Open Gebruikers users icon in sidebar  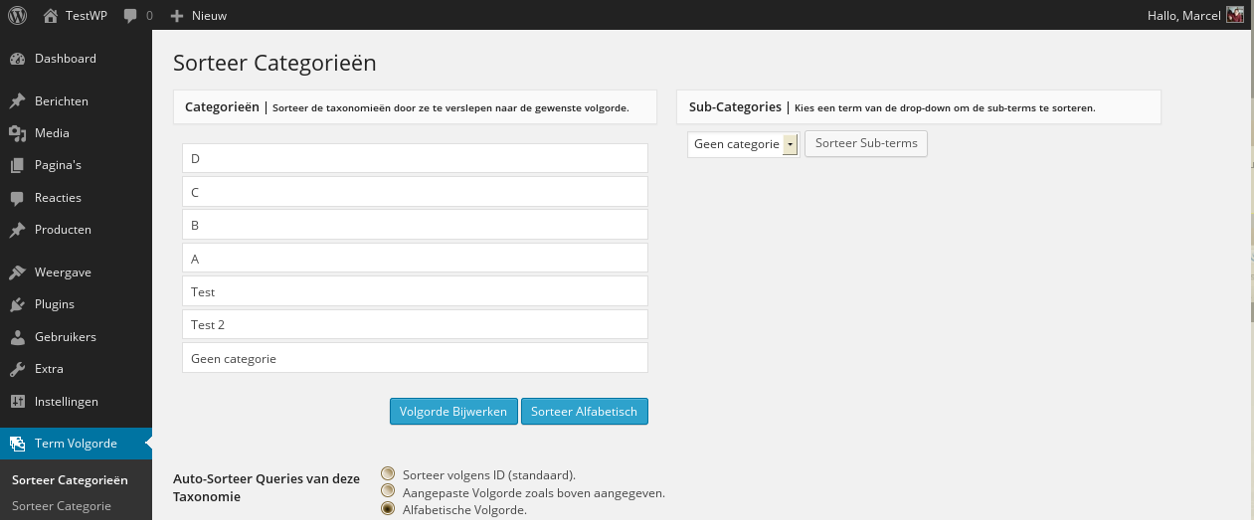(17, 337)
